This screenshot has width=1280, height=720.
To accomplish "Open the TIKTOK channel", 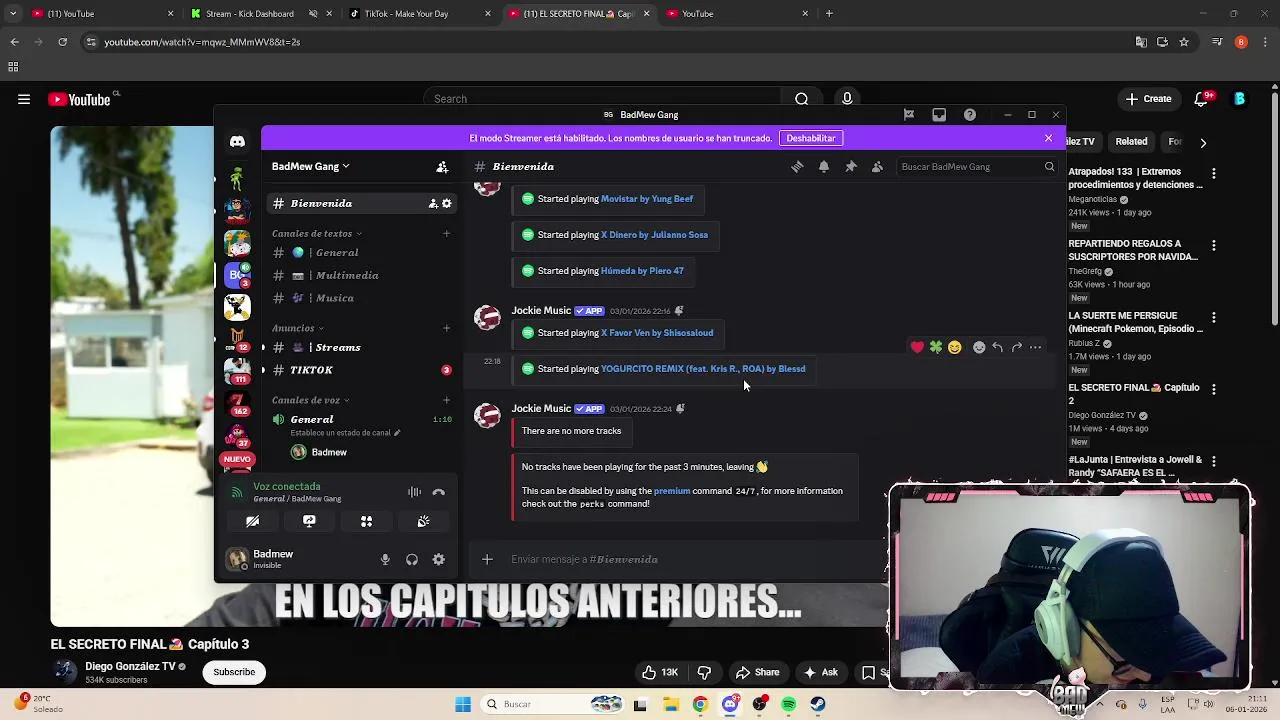I will point(360,371).
